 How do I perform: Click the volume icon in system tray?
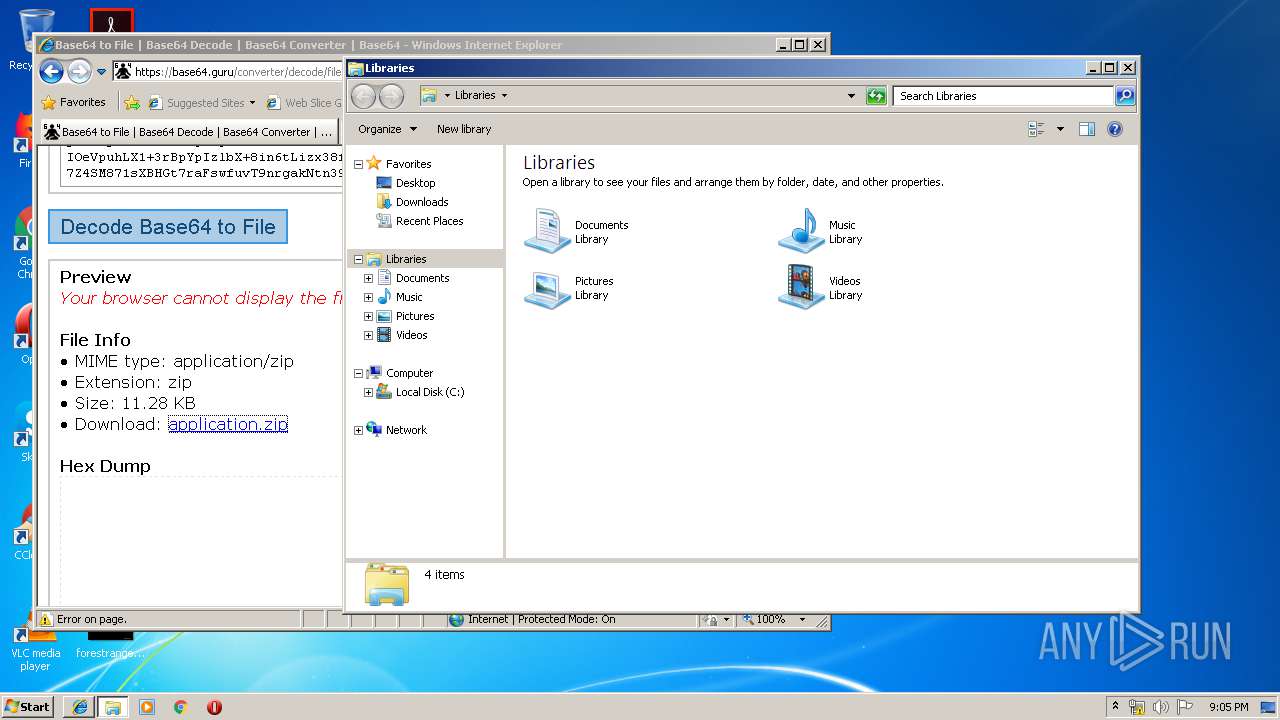[x=1161, y=707]
